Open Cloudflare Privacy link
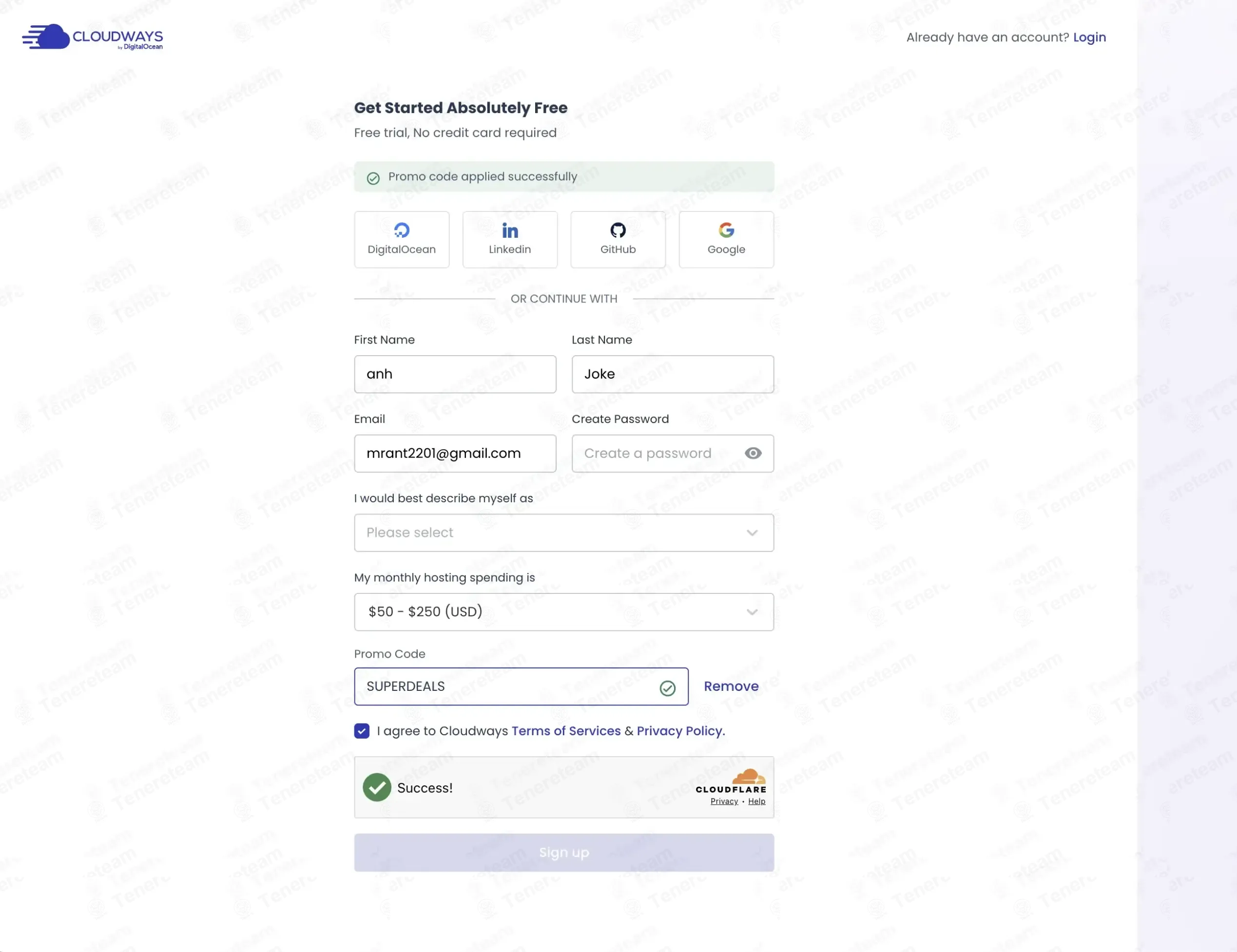The width and height of the screenshot is (1237, 952). click(x=724, y=801)
